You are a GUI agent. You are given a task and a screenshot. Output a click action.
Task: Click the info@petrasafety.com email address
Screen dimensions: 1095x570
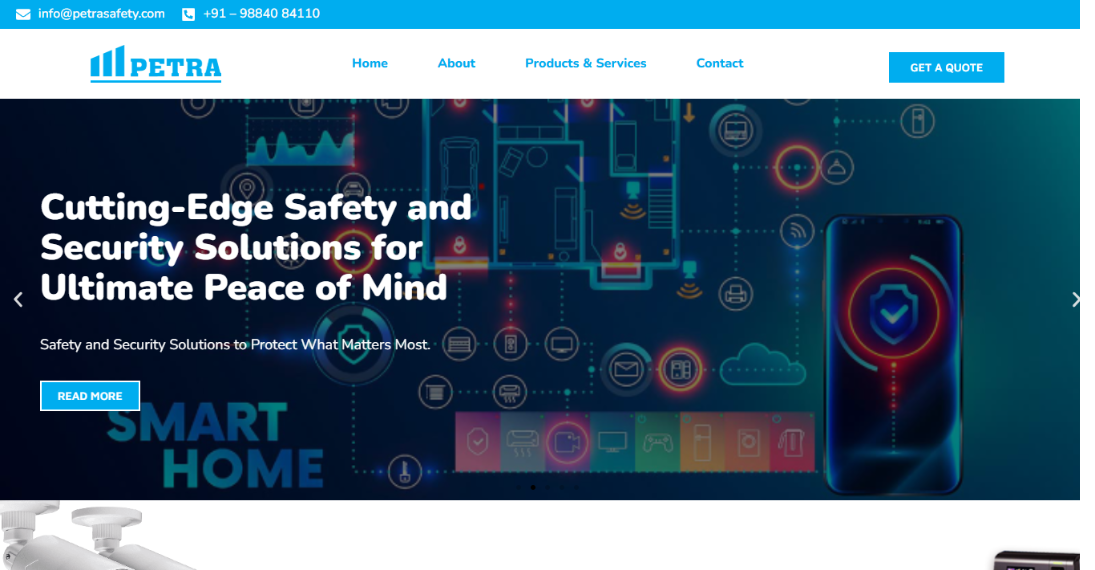[101, 14]
